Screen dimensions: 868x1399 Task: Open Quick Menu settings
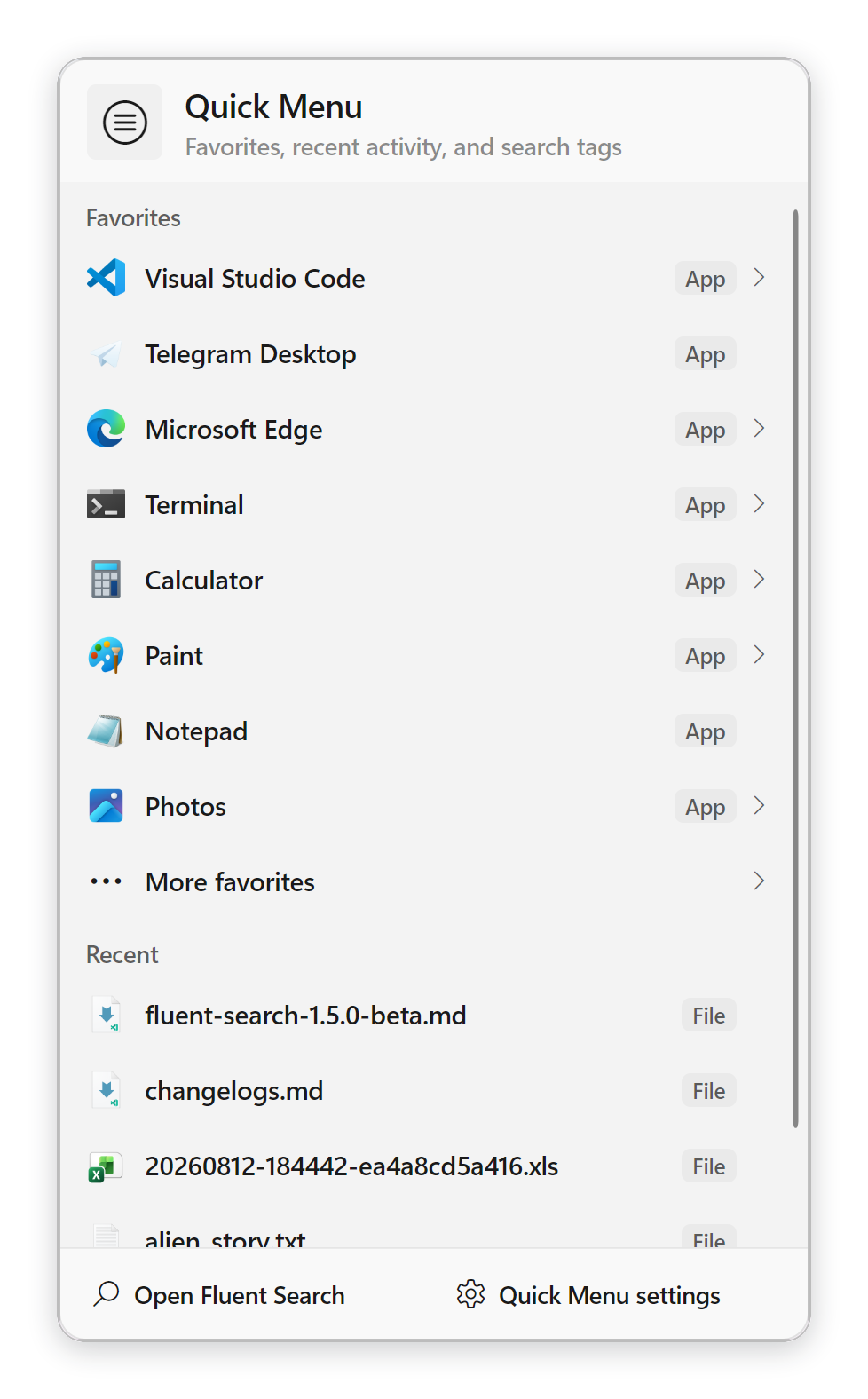588,1295
